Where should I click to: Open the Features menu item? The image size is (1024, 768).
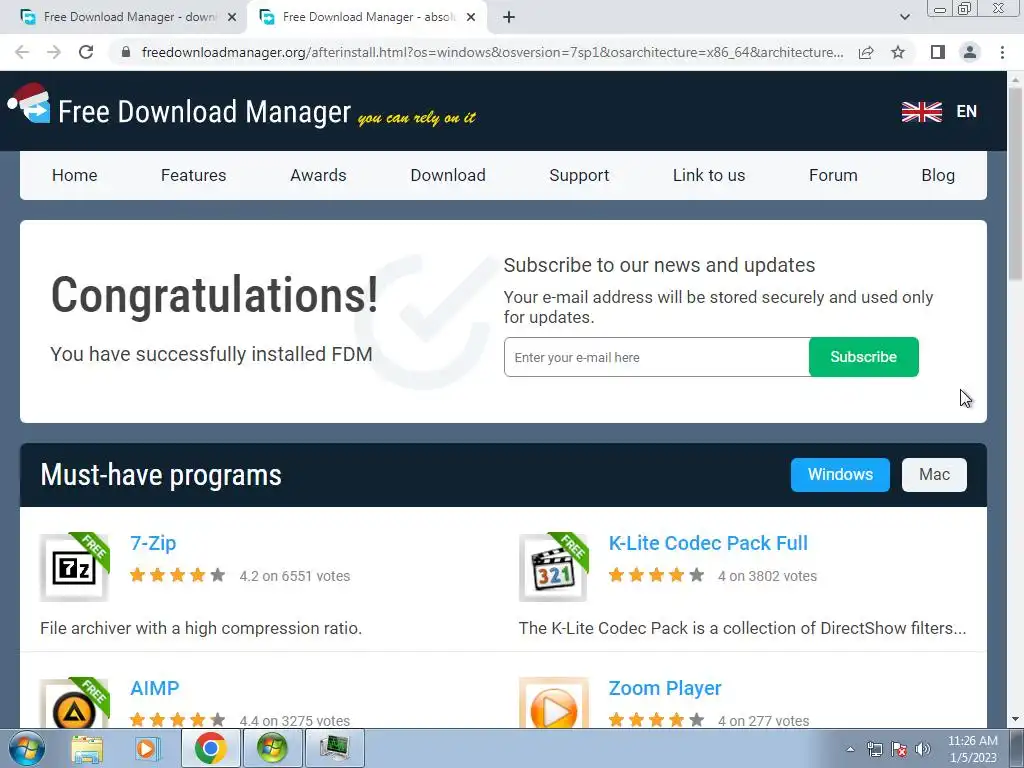[x=193, y=175]
